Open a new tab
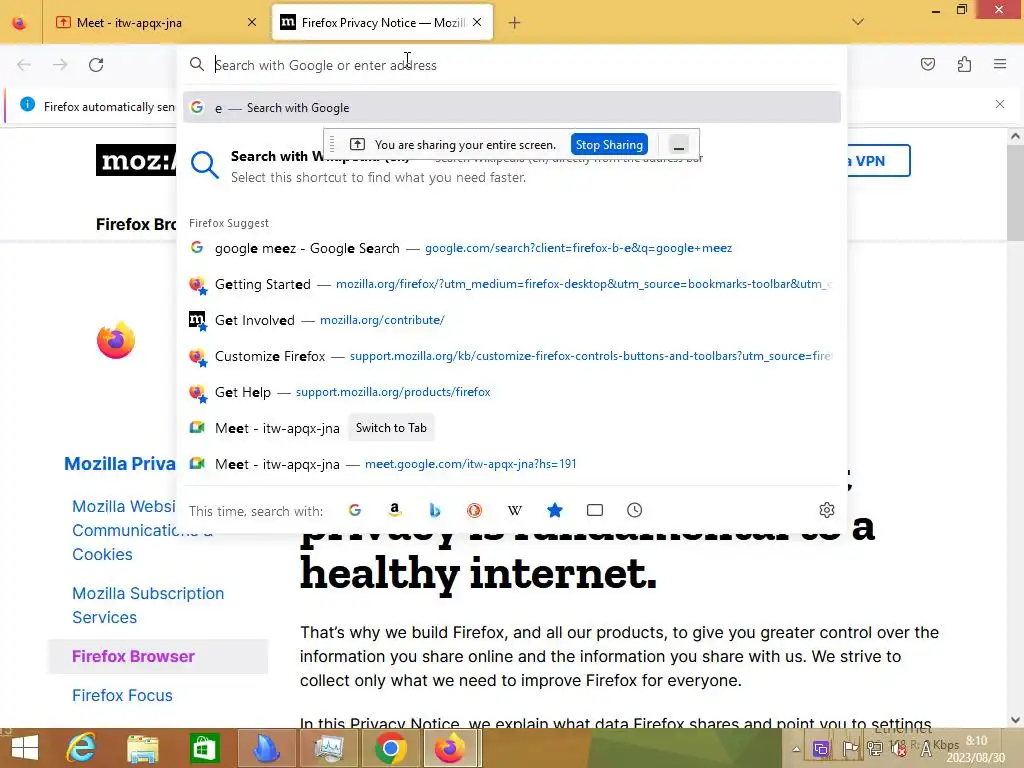Screen dimensions: 1024x768 (515, 23)
